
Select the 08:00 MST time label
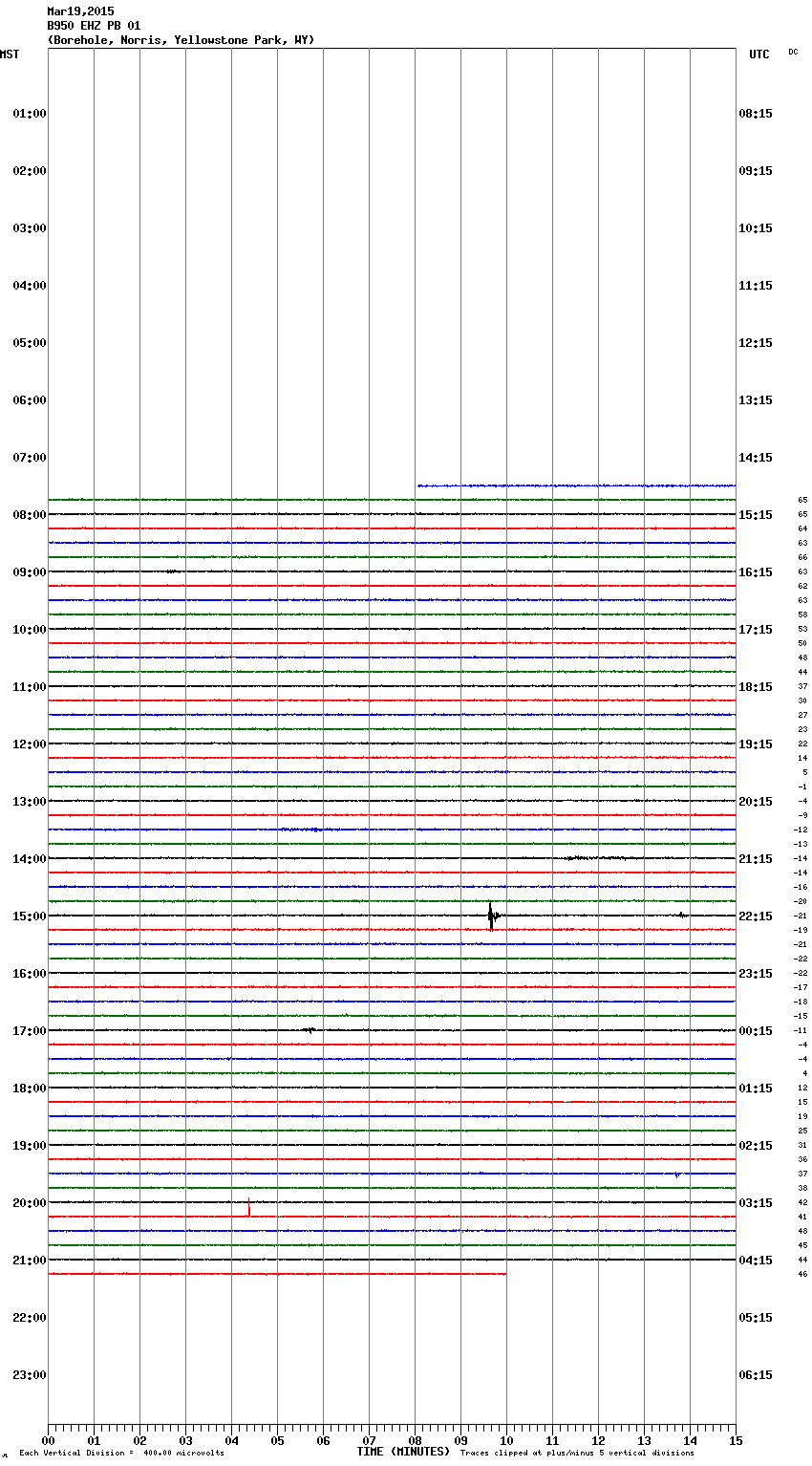coord(30,515)
